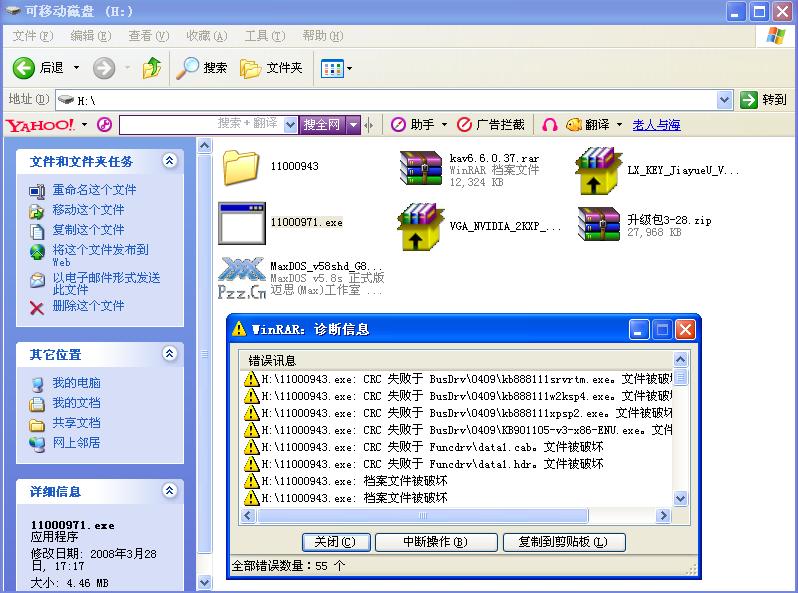Open the 搜全网 dropdown arrow

click(353, 125)
